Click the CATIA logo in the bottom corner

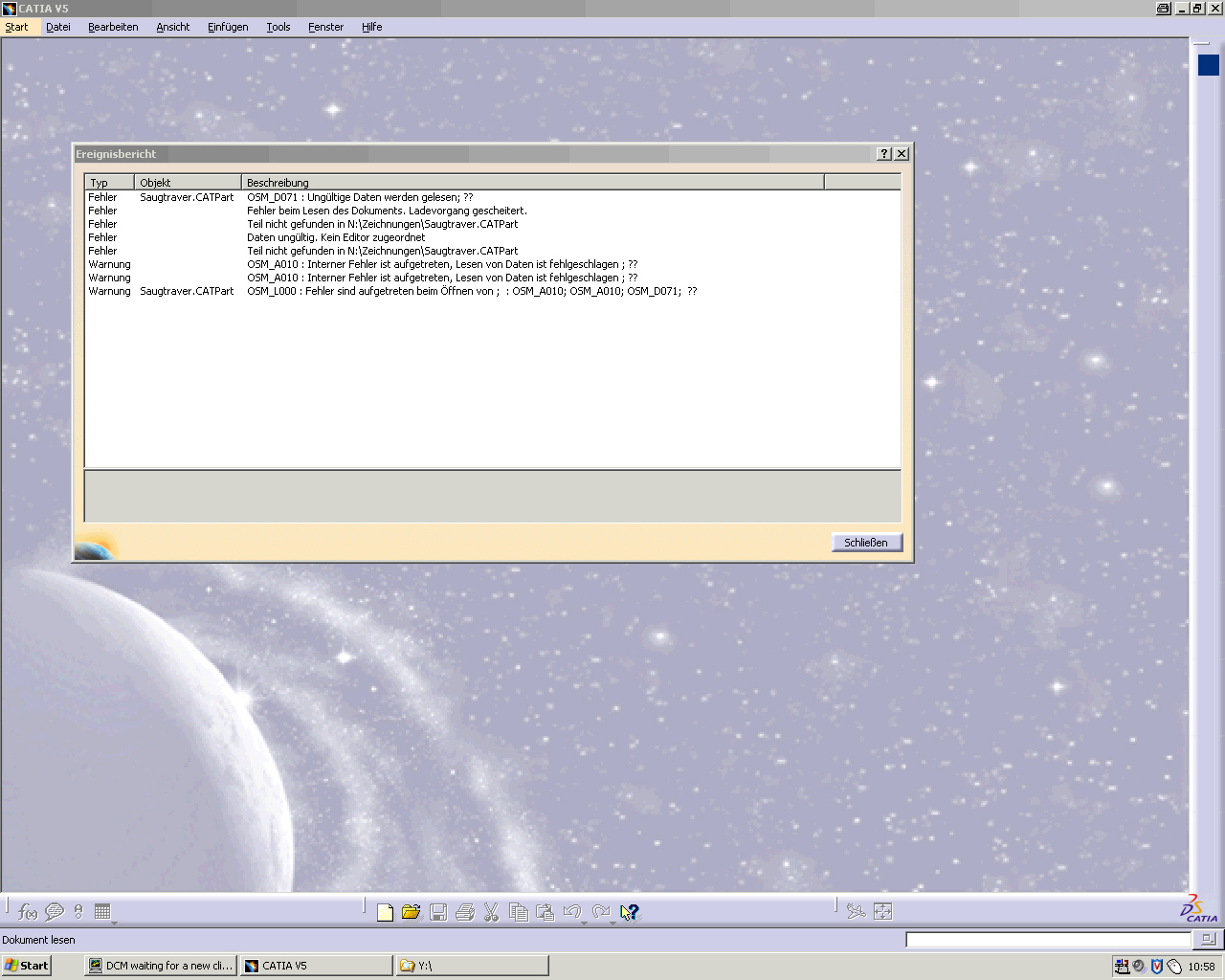1200,909
